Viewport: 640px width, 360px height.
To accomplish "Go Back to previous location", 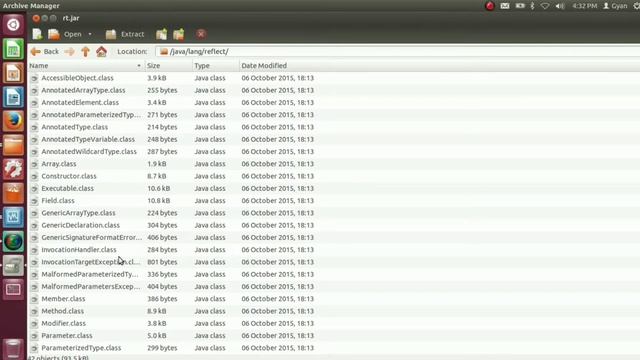I will [45, 51].
